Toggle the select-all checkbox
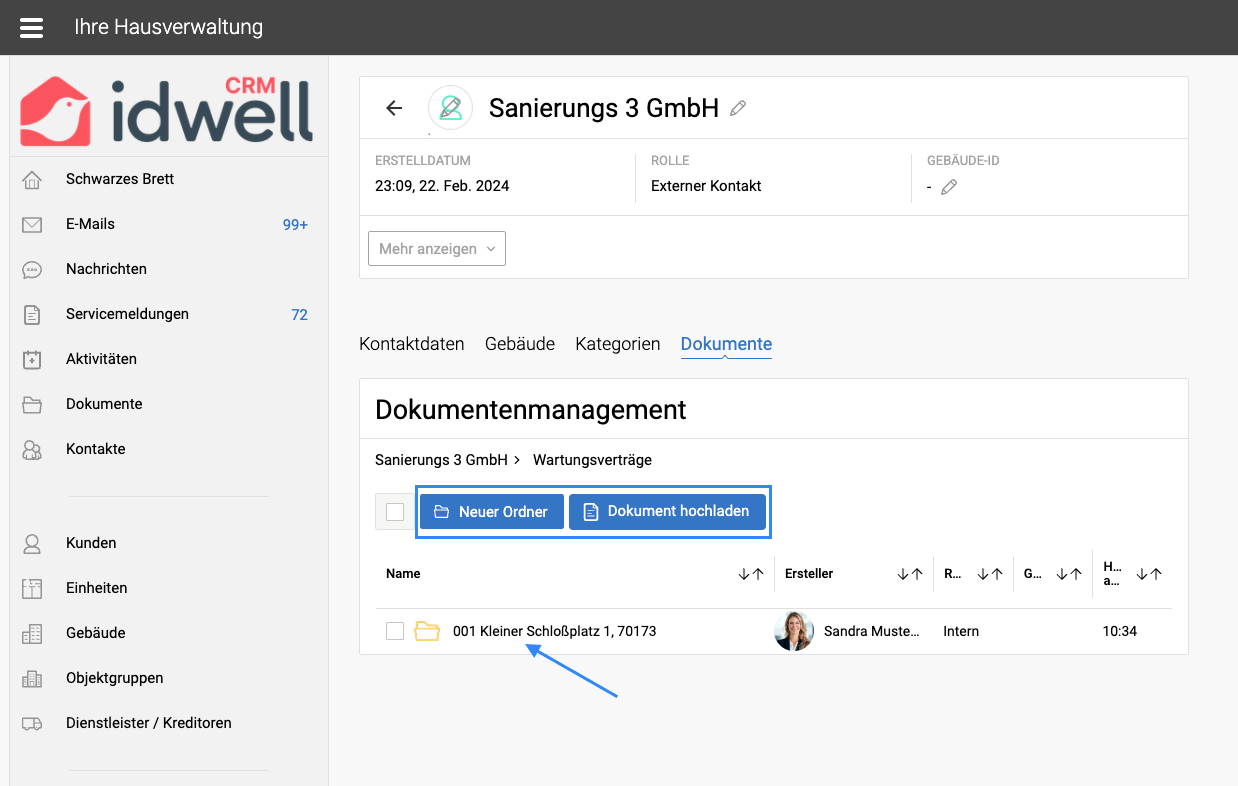The width and height of the screenshot is (1238, 786). coord(395,512)
